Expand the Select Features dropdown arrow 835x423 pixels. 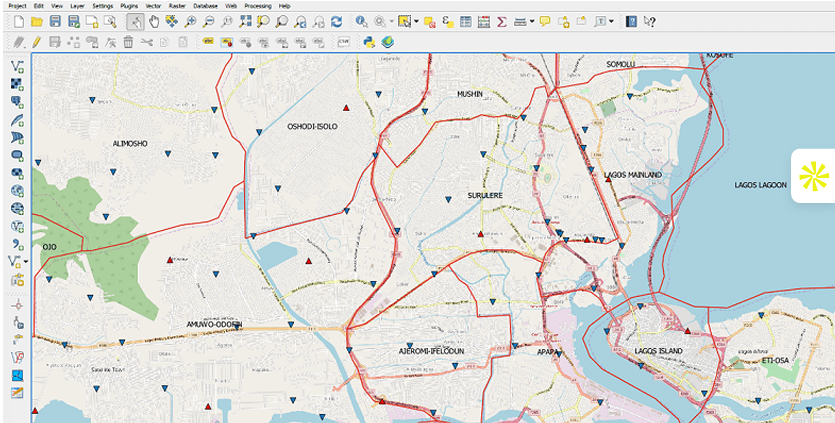tap(415, 21)
